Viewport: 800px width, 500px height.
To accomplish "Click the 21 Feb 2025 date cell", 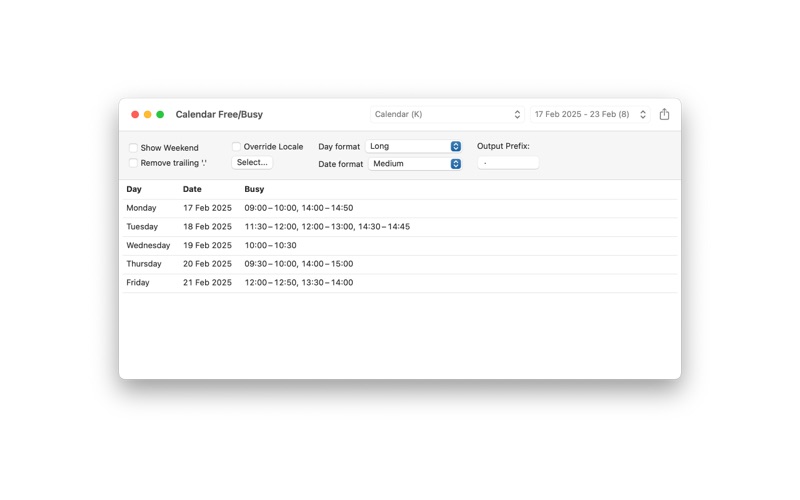I will [x=207, y=283].
